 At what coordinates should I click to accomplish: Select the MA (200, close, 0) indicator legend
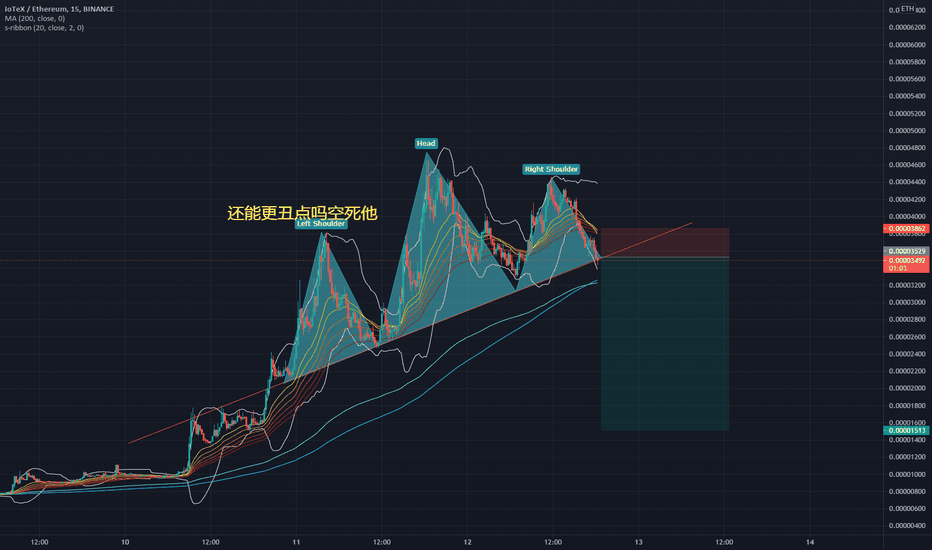(35, 18)
